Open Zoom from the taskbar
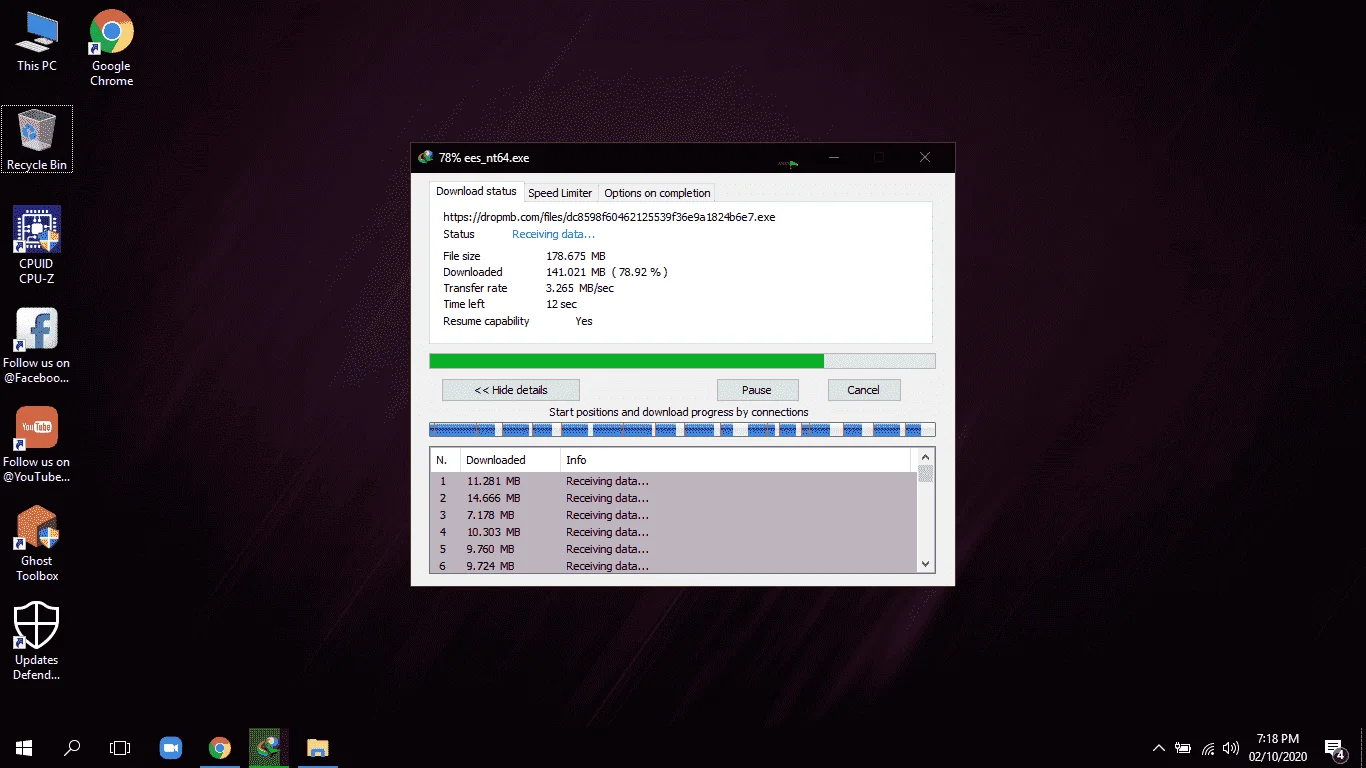1366x768 pixels. 171,747
